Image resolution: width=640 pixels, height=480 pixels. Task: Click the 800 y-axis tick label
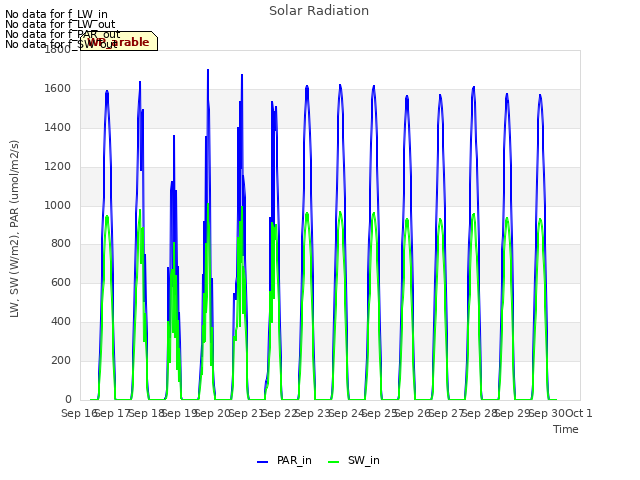[x=61, y=244]
